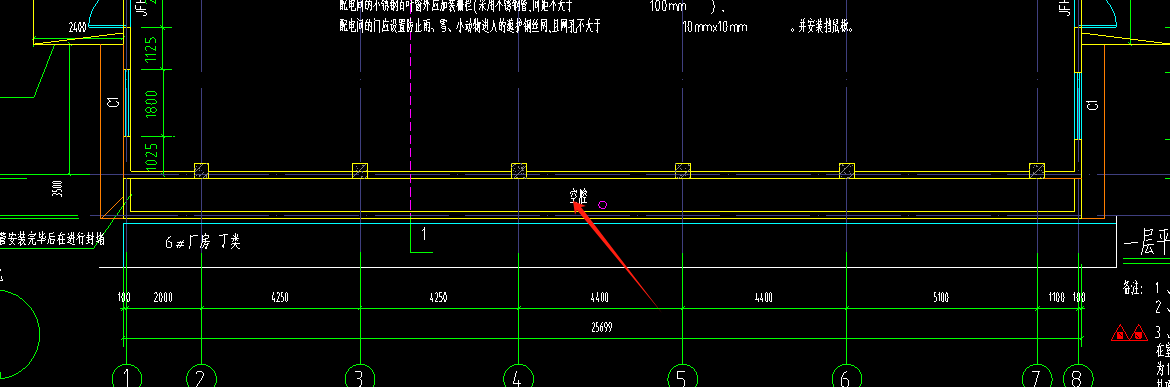1170x387 pixels.
Task: Select the 空腔 label text
Action: point(578,197)
